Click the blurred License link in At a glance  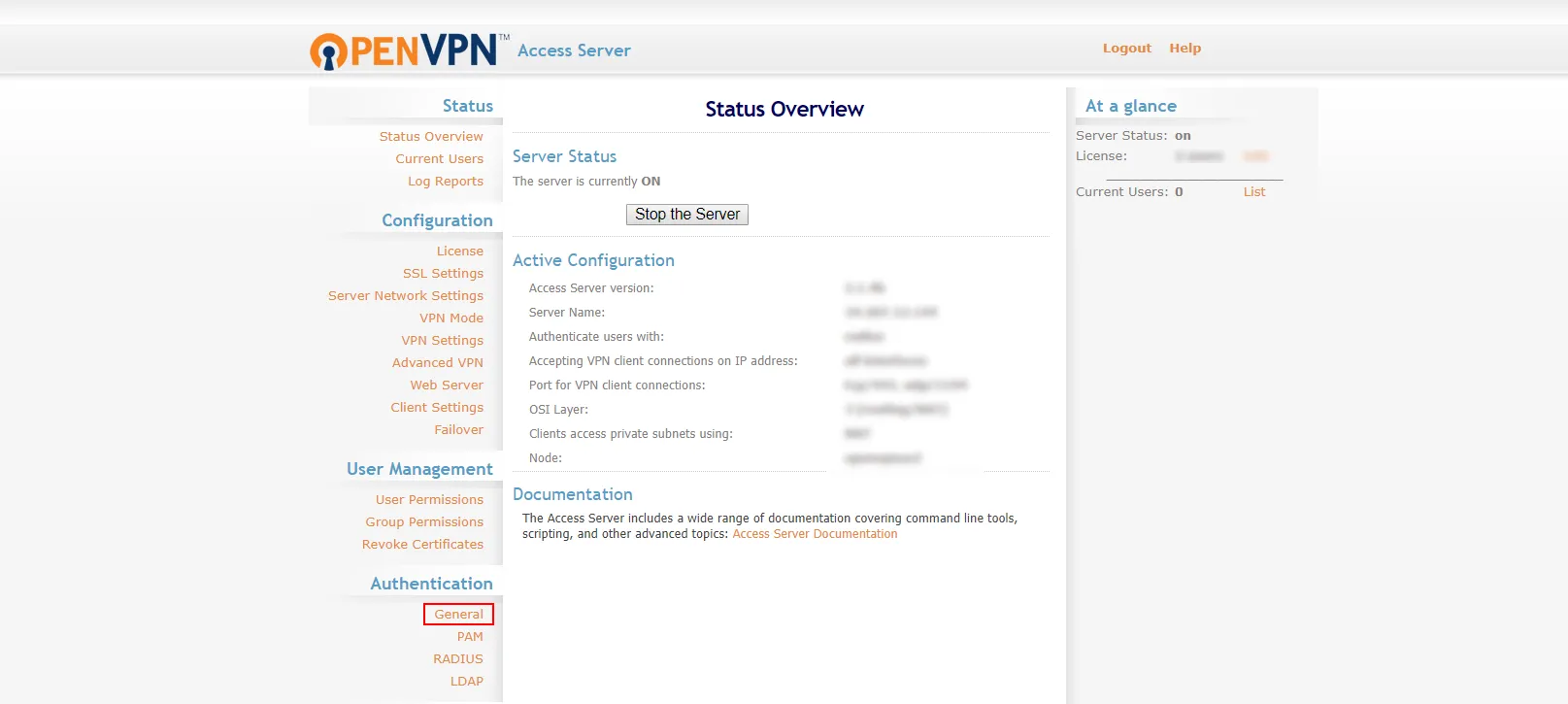click(x=1255, y=156)
